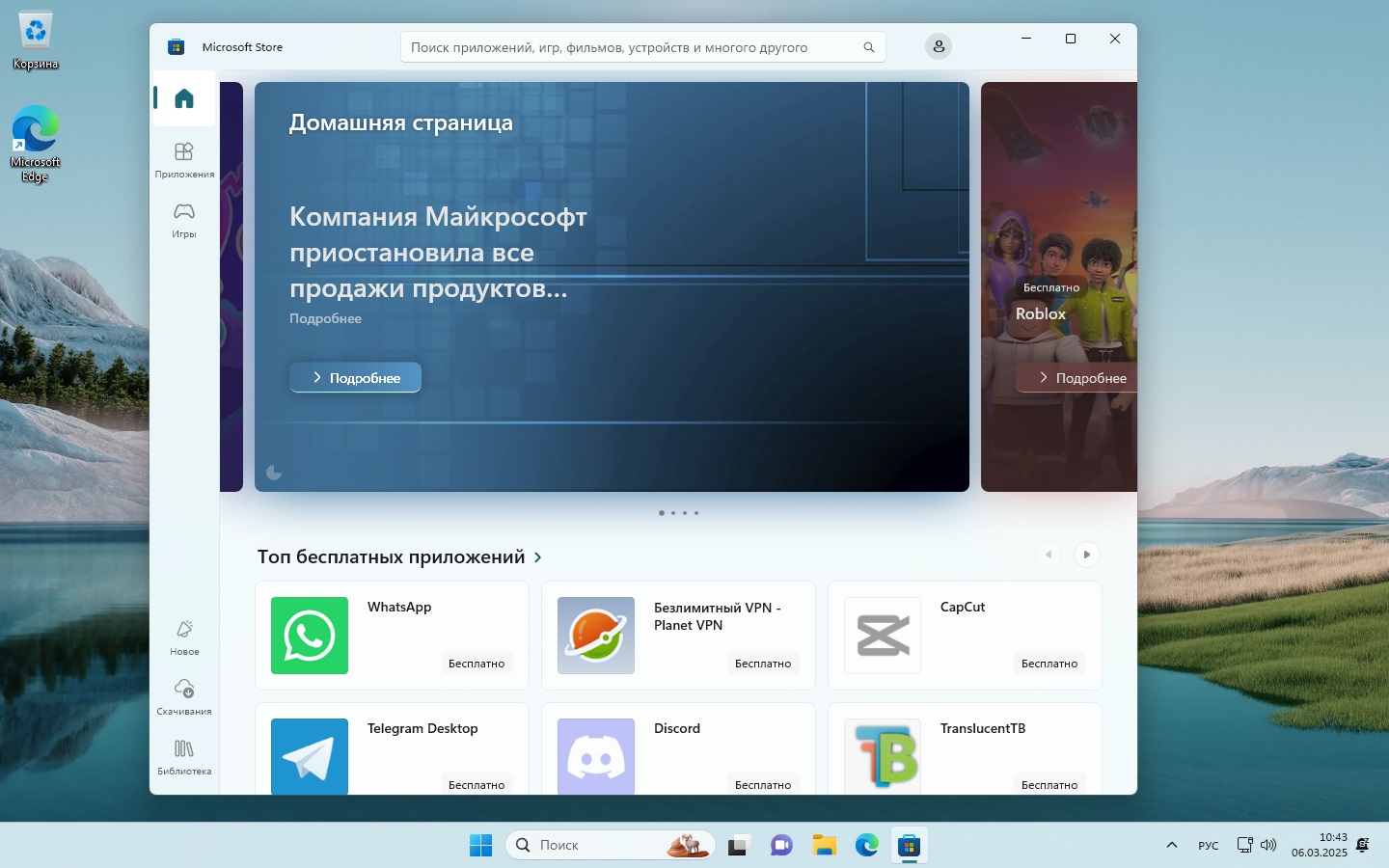Click Подробнее button on the main banner
The height and width of the screenshot is (868, 1389).
(355, 378)
